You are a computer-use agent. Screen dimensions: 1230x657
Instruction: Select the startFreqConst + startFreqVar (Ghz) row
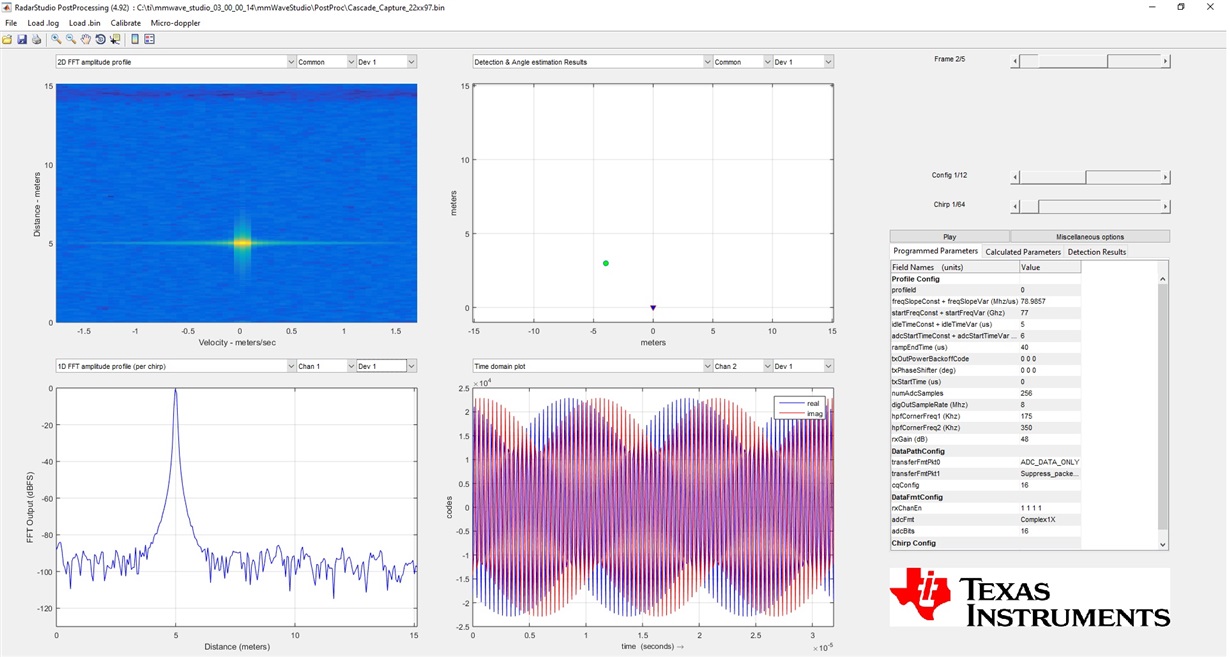pyautogui.click(x=986, y=313)
